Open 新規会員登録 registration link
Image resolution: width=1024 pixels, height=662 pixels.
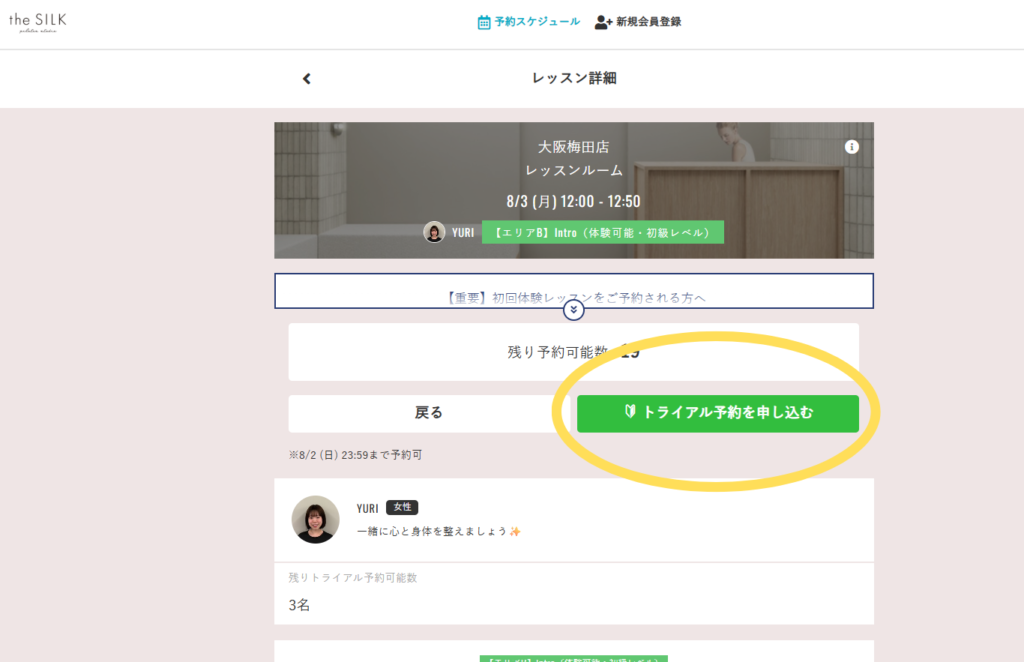click(x=637, y=22)
